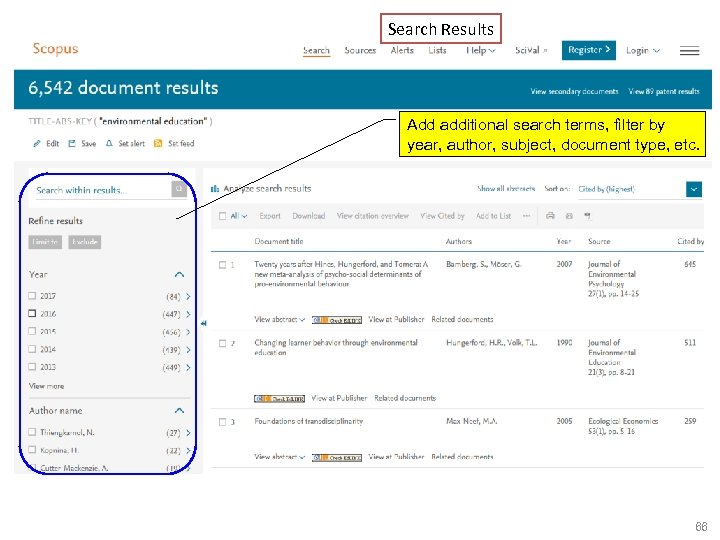
Task: Select result 3 checkbox
Action: (x=223, y=422)
